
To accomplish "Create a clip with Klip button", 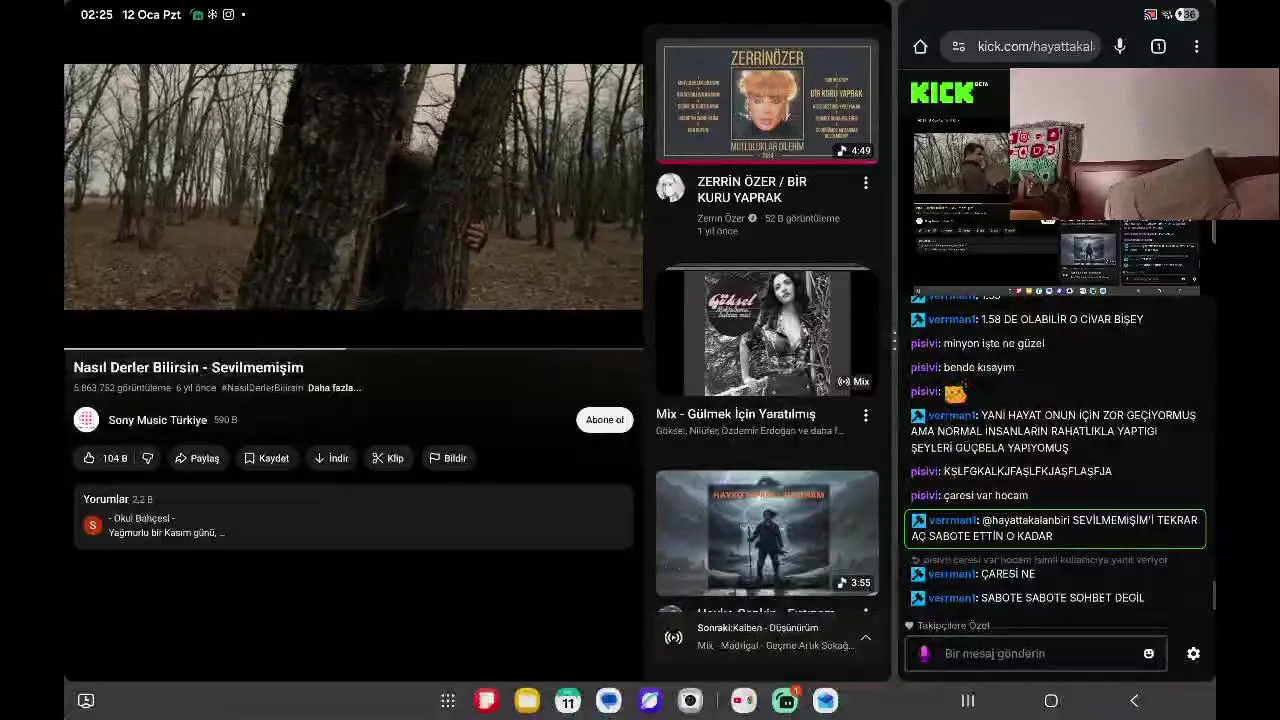I will coord(388,458).
